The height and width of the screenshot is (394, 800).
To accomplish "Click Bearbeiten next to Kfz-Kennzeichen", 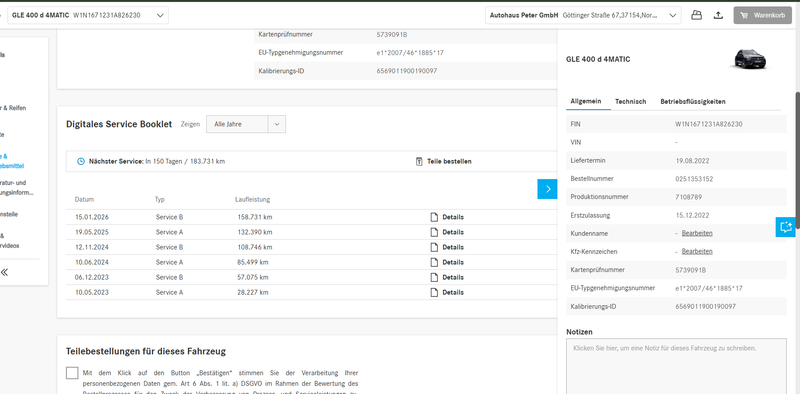I will [697, 251].
